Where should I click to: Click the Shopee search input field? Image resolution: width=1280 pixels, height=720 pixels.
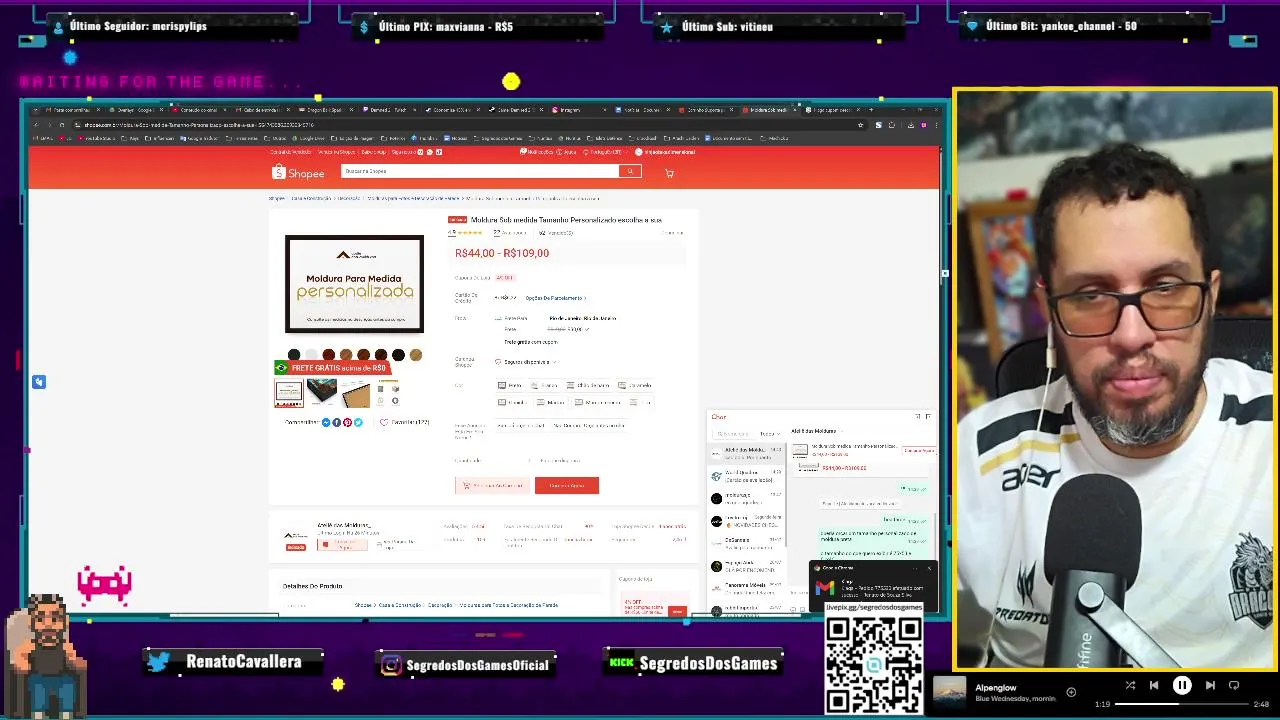480,171
